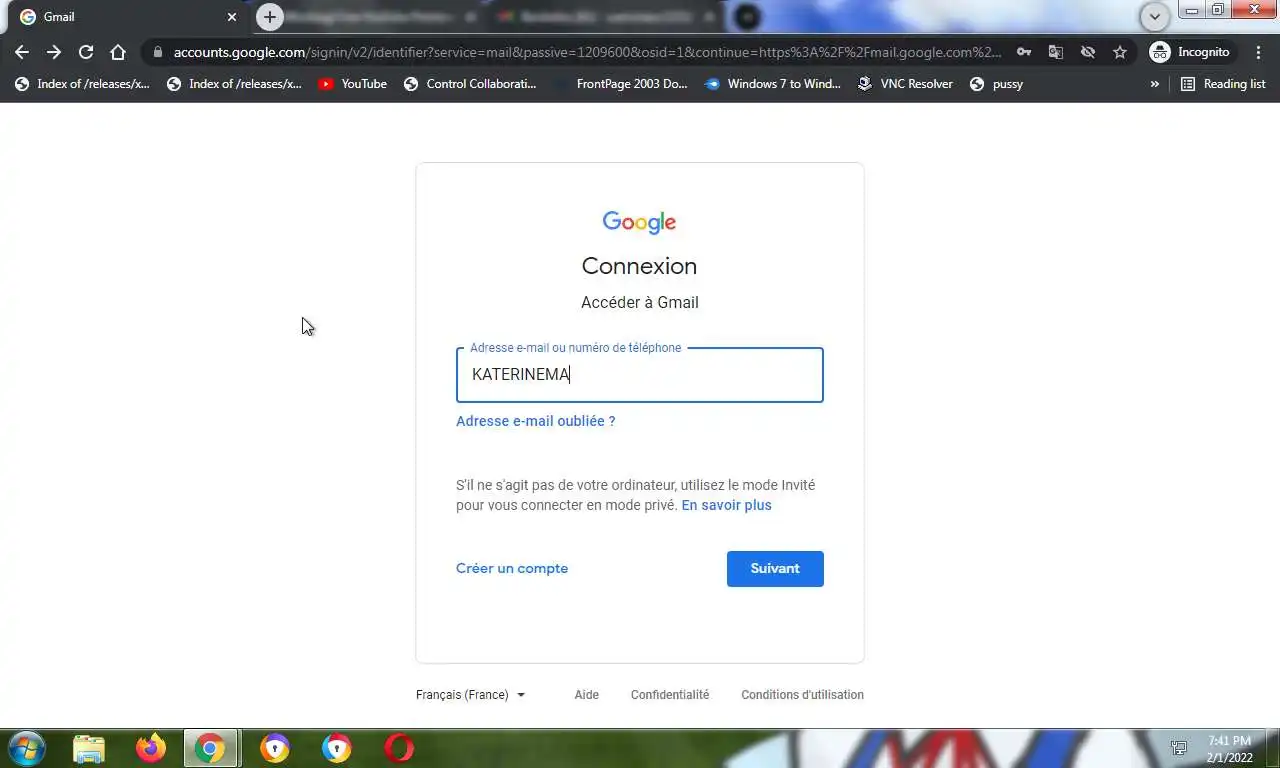The width and height of the screenshot is (1280, 768).
Task: Go forward using the browser forward arrow
Action: tap(54, 52)
